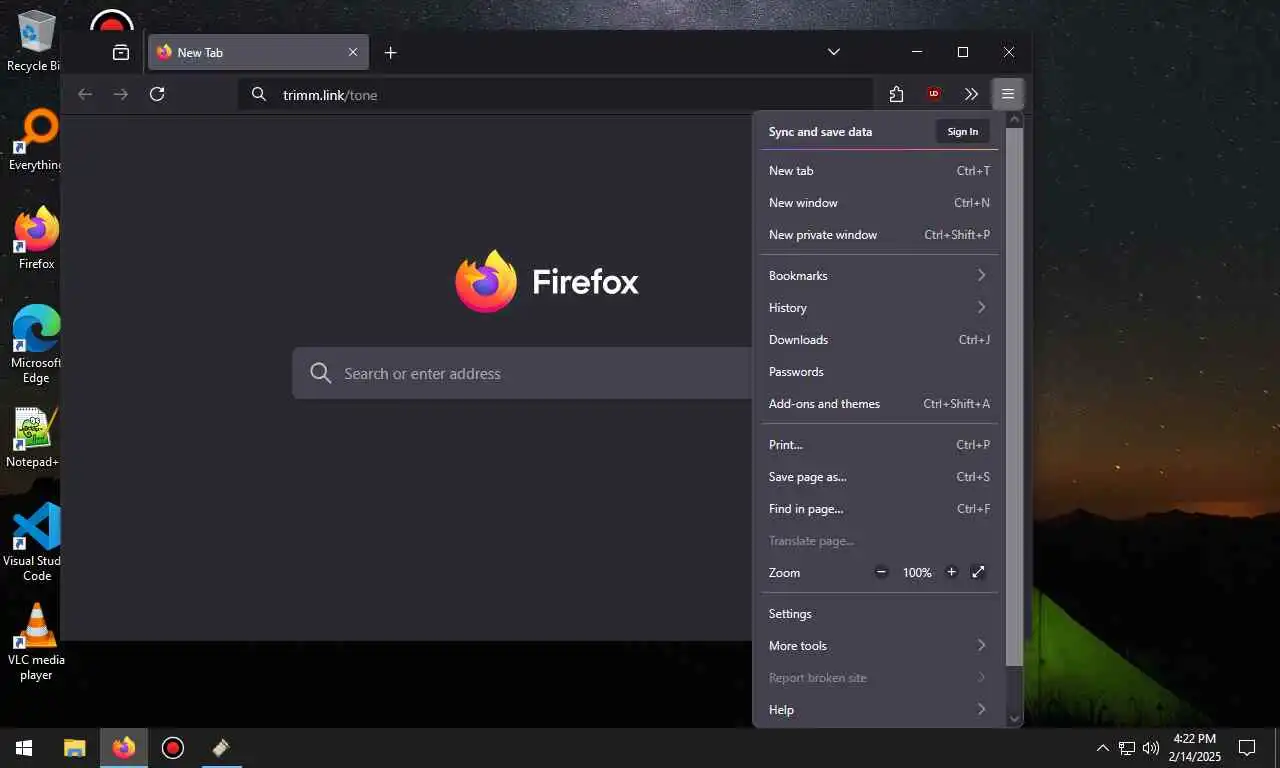Select the Microsoft Edge desktop shortcut
The height and width of the screenshot is (768, 1280).
click(36, 345)
